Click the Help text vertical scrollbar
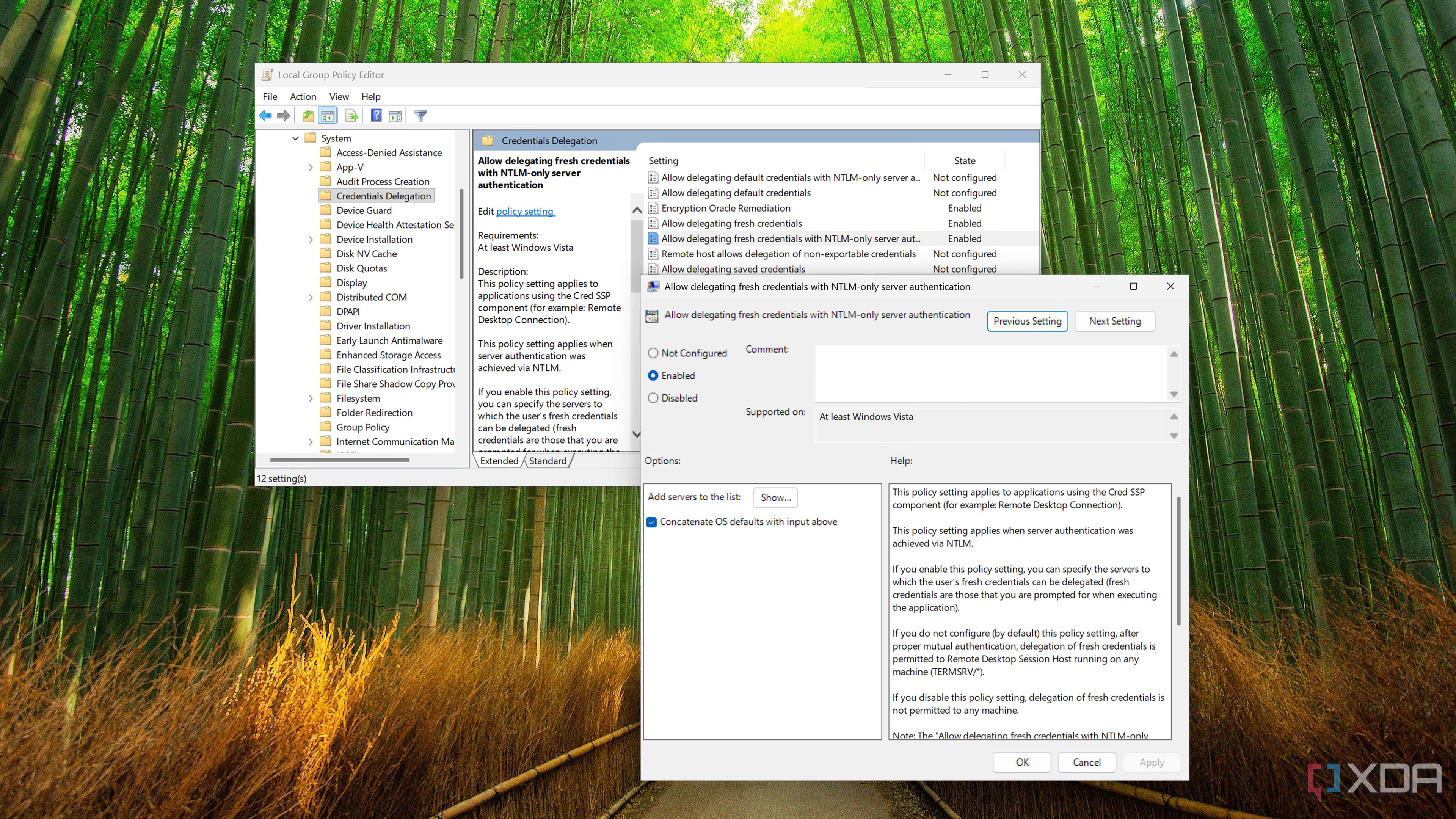The width and height of the screenshot is (1456, 819). point(1178,561)
